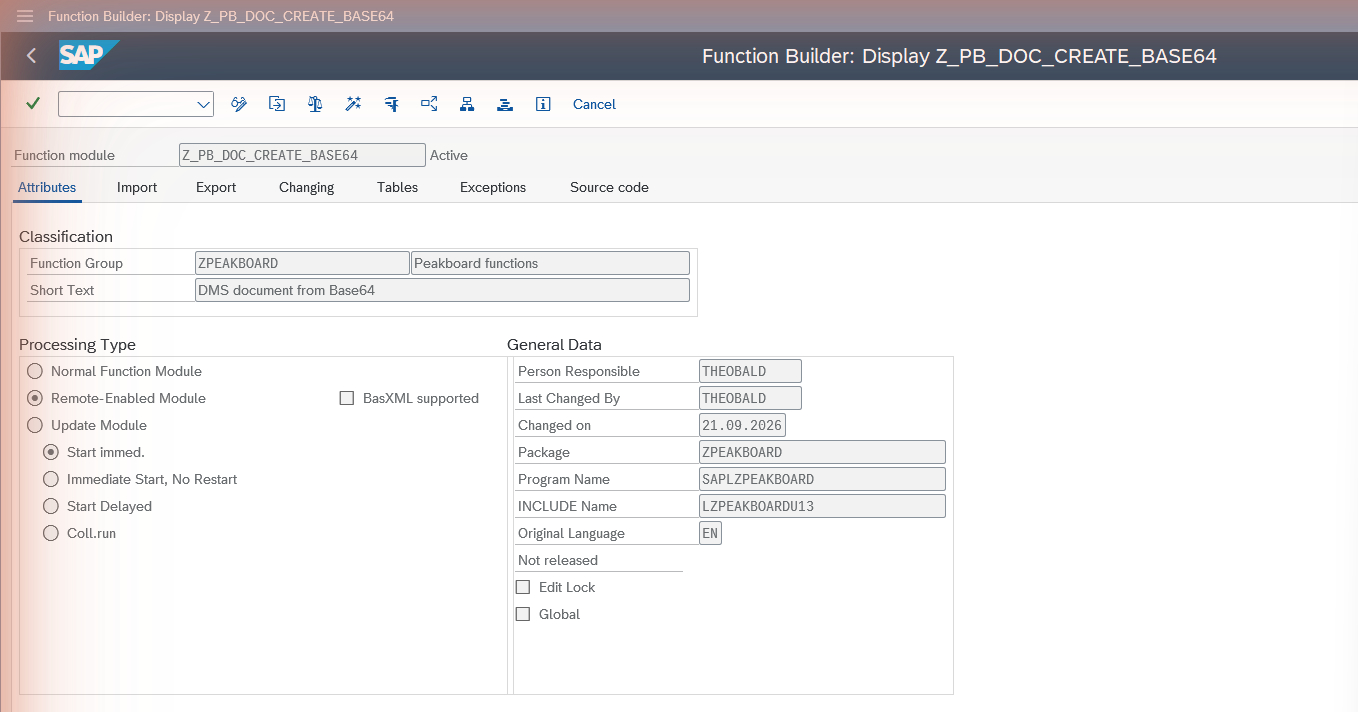Go back using the back arrow
This screenshot has height=712, width=1358.
31,56
